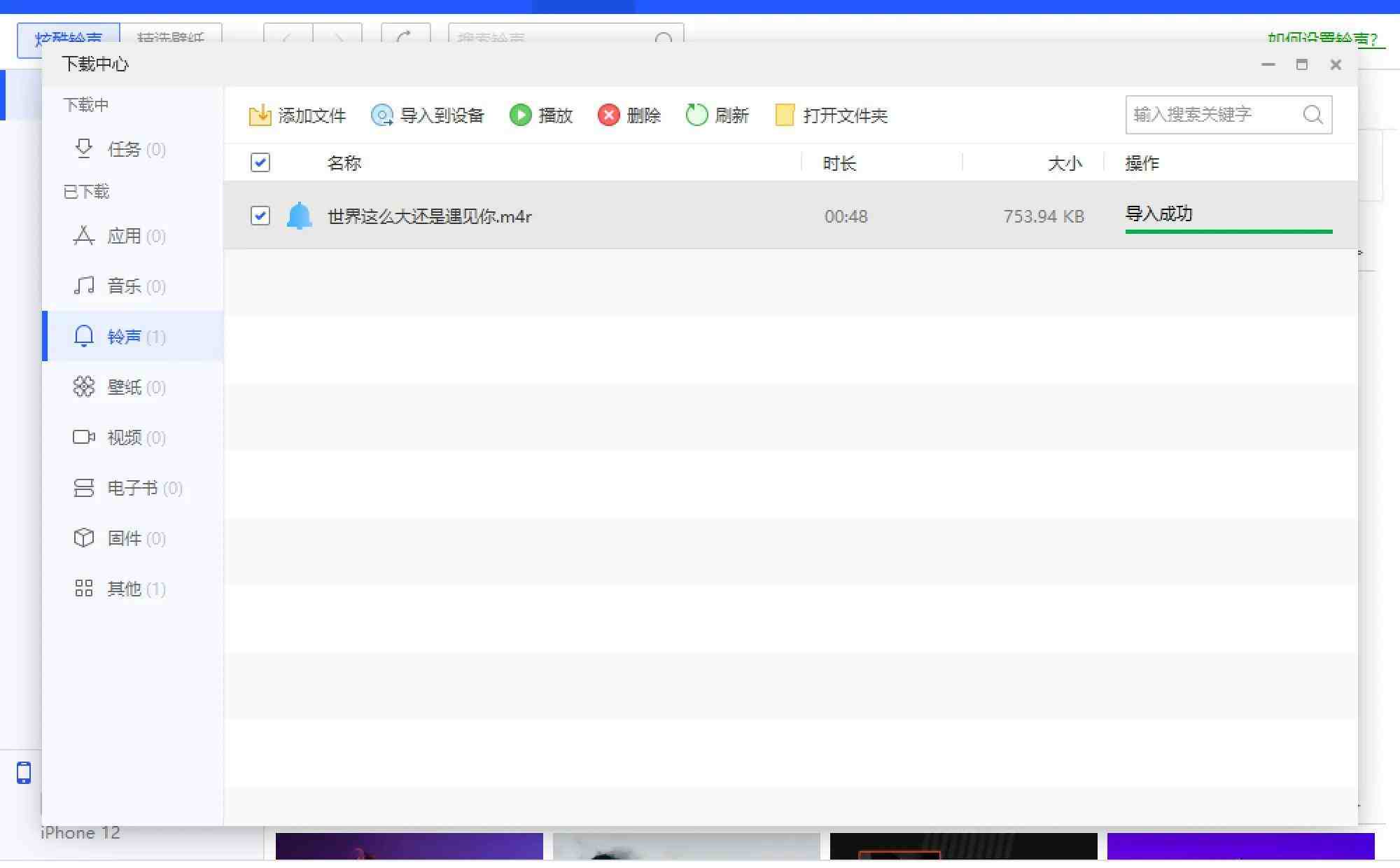Click iPhone 12 device icon in taskbar
The width and height of the screenshot is (1400, 868).
(x=23, y=772)
